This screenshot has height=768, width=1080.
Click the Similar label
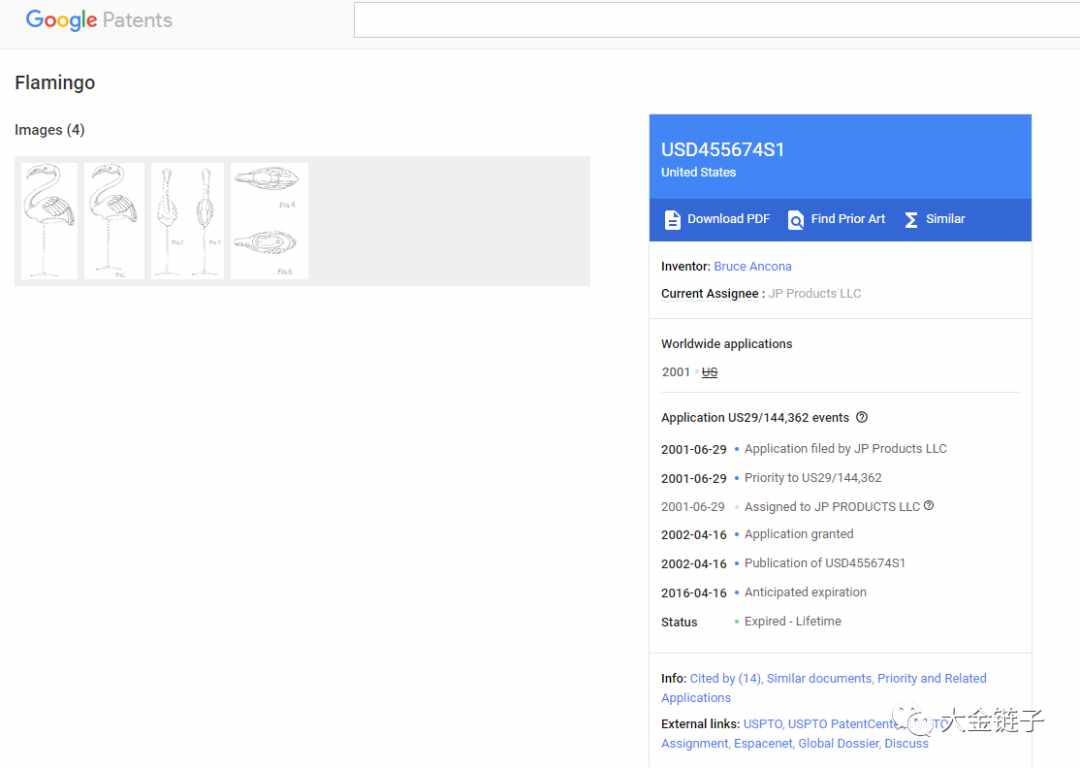pos(945,219)
